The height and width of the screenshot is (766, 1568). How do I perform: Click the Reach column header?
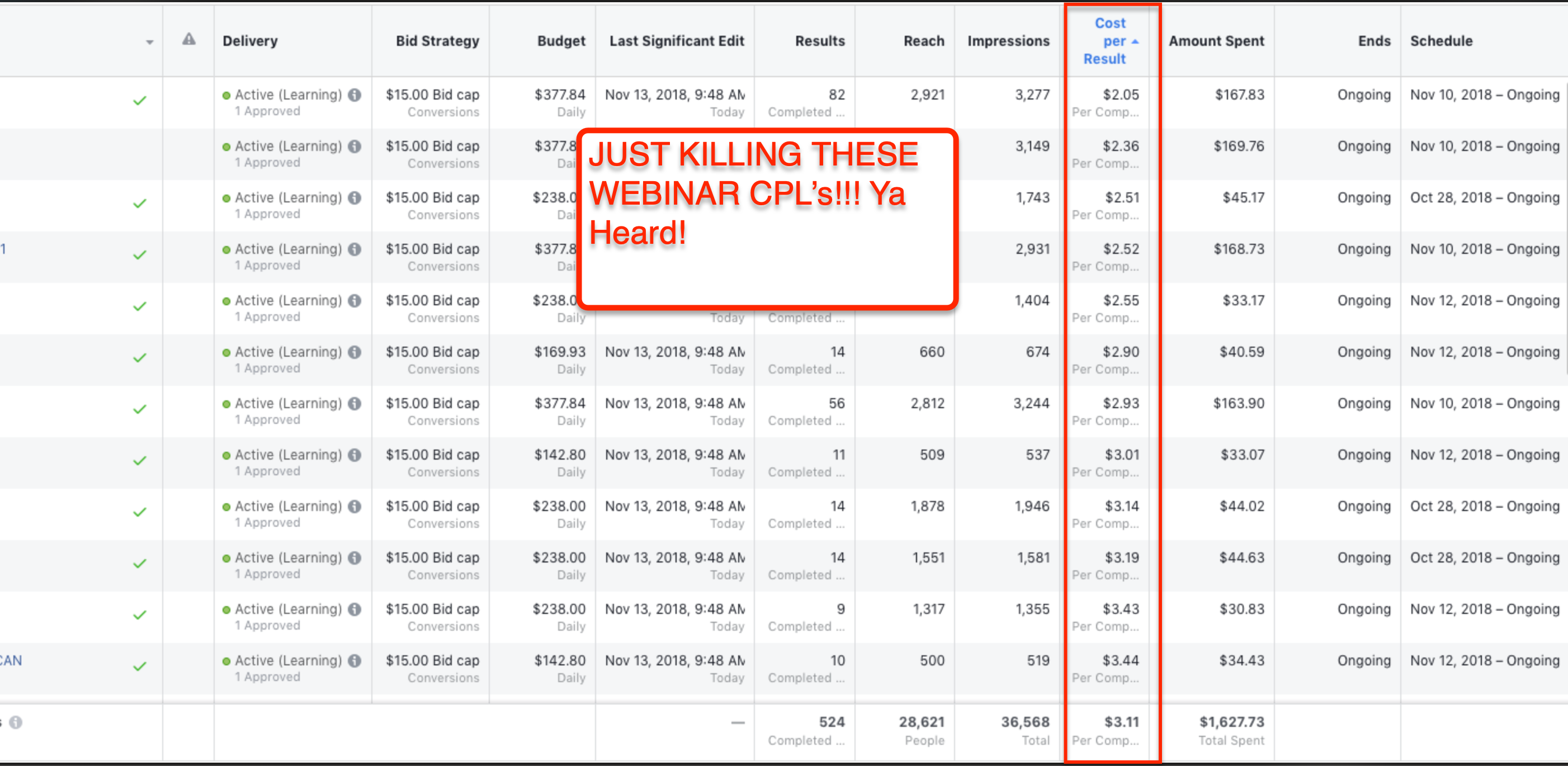click(923, 41)
